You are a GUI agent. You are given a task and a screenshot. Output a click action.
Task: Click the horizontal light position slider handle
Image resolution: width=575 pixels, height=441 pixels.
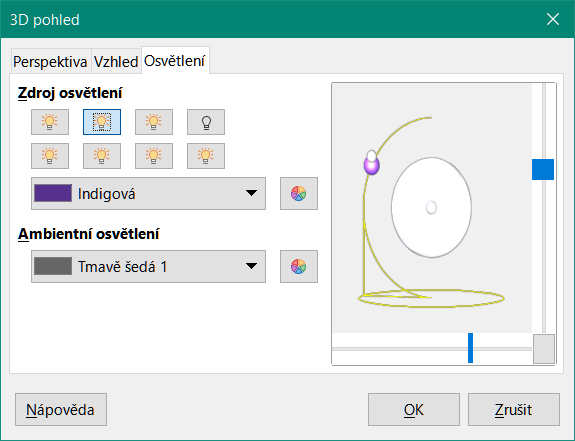[470, 348]
